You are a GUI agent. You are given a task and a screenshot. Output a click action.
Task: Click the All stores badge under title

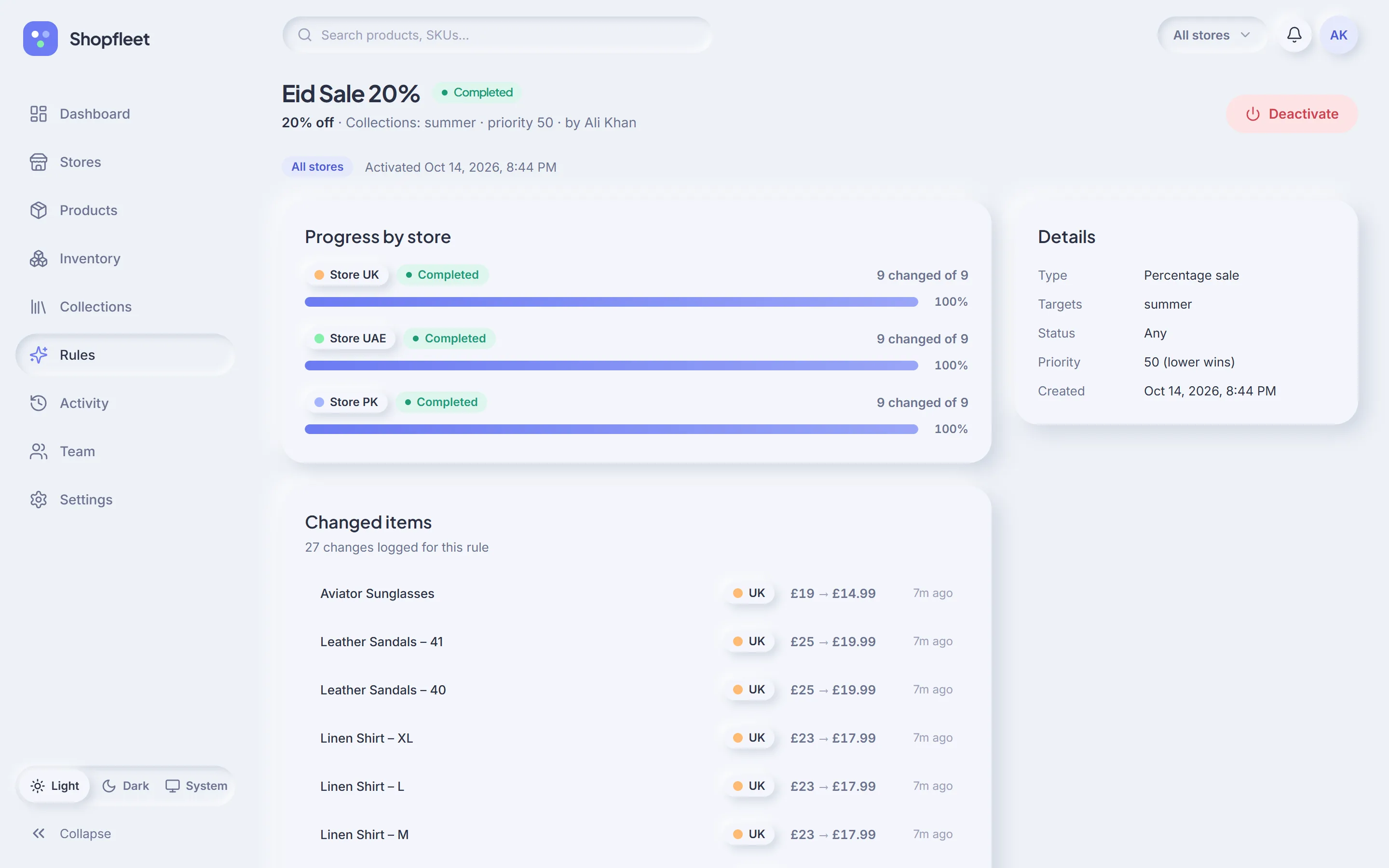tap(317, 167)
